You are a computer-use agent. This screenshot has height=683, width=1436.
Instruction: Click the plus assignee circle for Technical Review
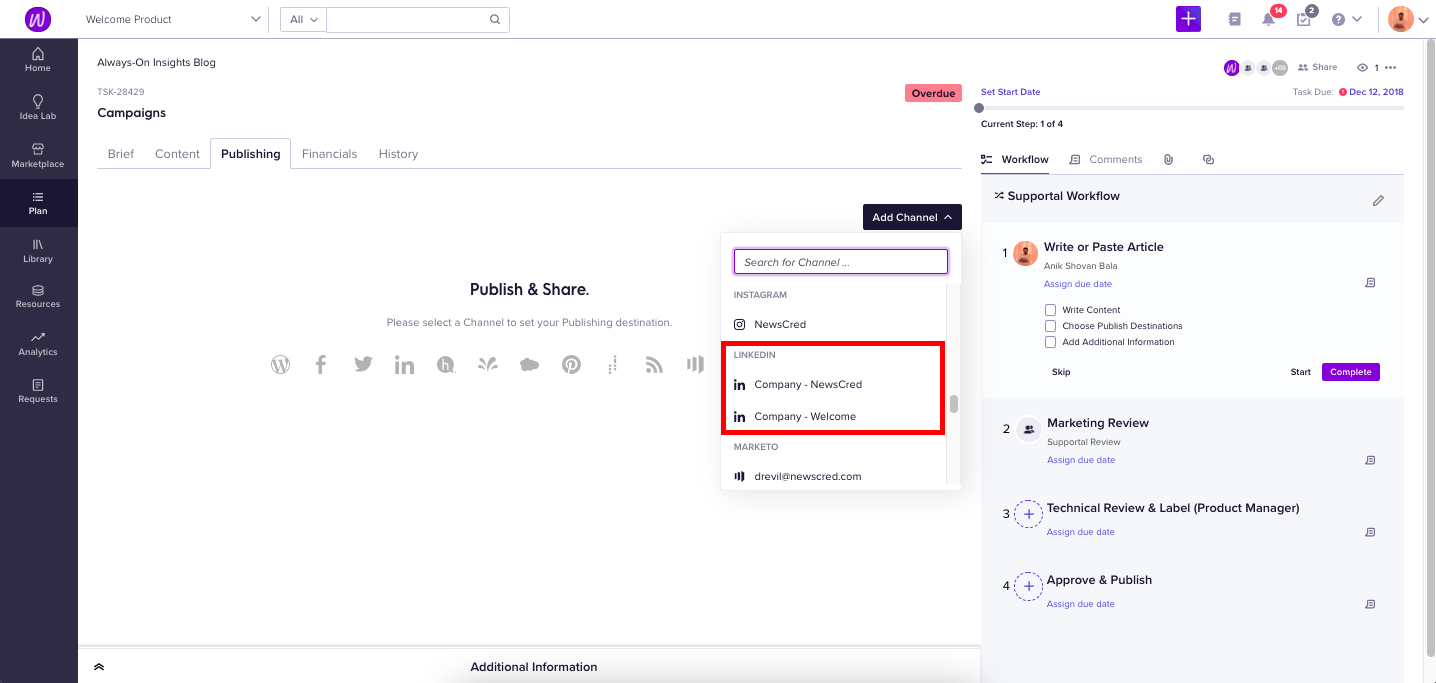pos(1029,514)
